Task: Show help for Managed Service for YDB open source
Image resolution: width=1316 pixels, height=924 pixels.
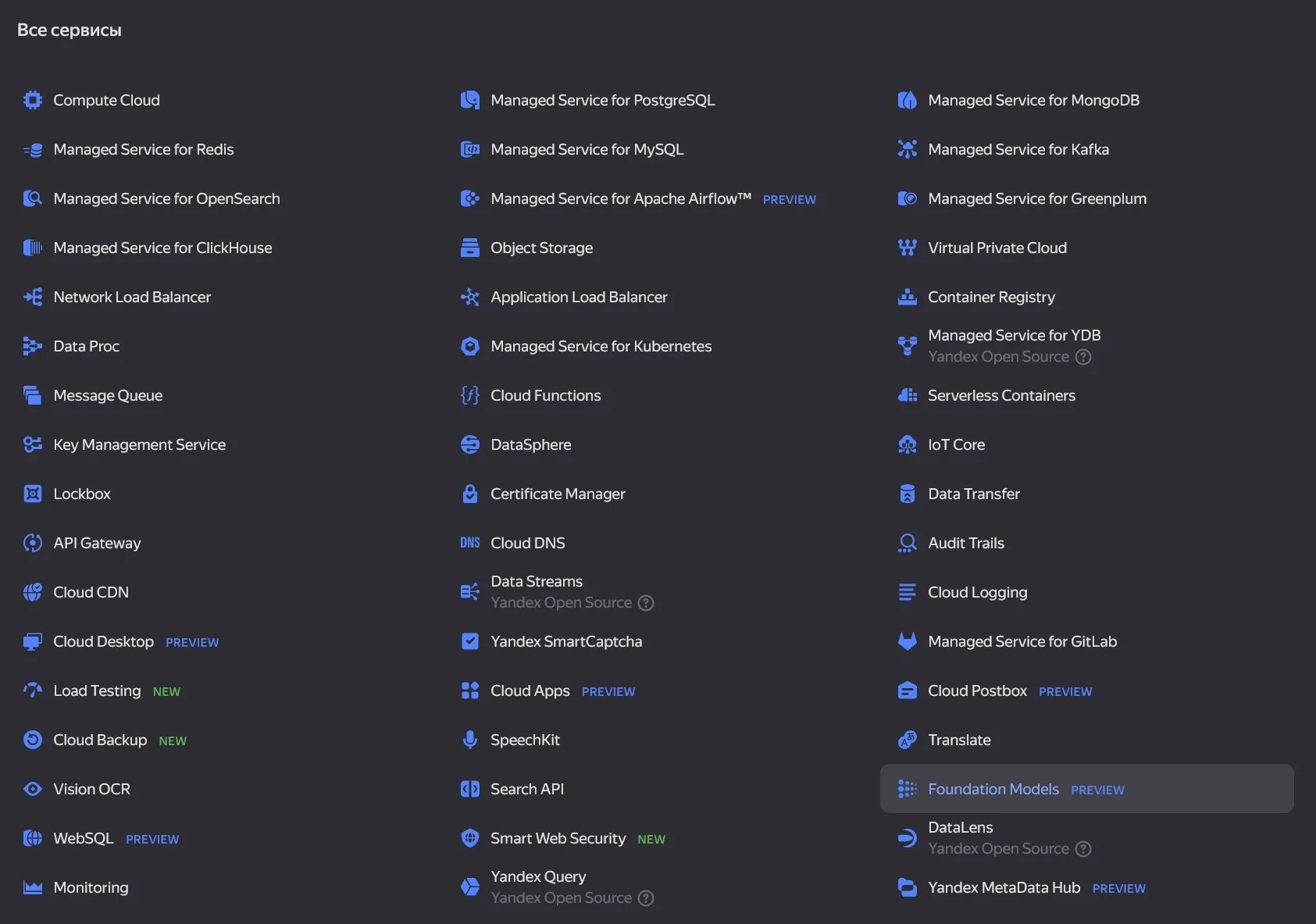Action: tap(1083, 357)
